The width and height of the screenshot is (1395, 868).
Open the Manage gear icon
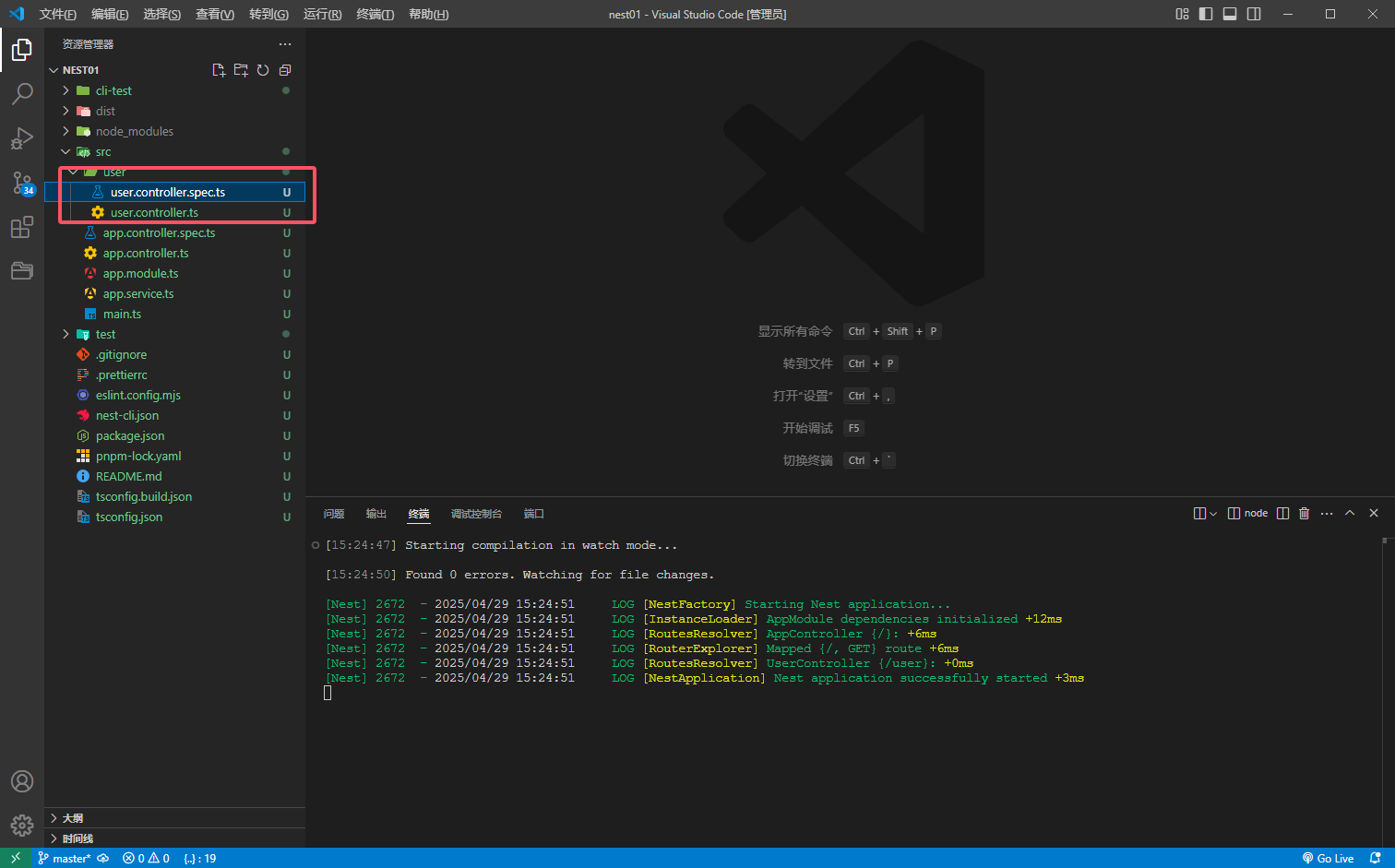tap(22, 826)
